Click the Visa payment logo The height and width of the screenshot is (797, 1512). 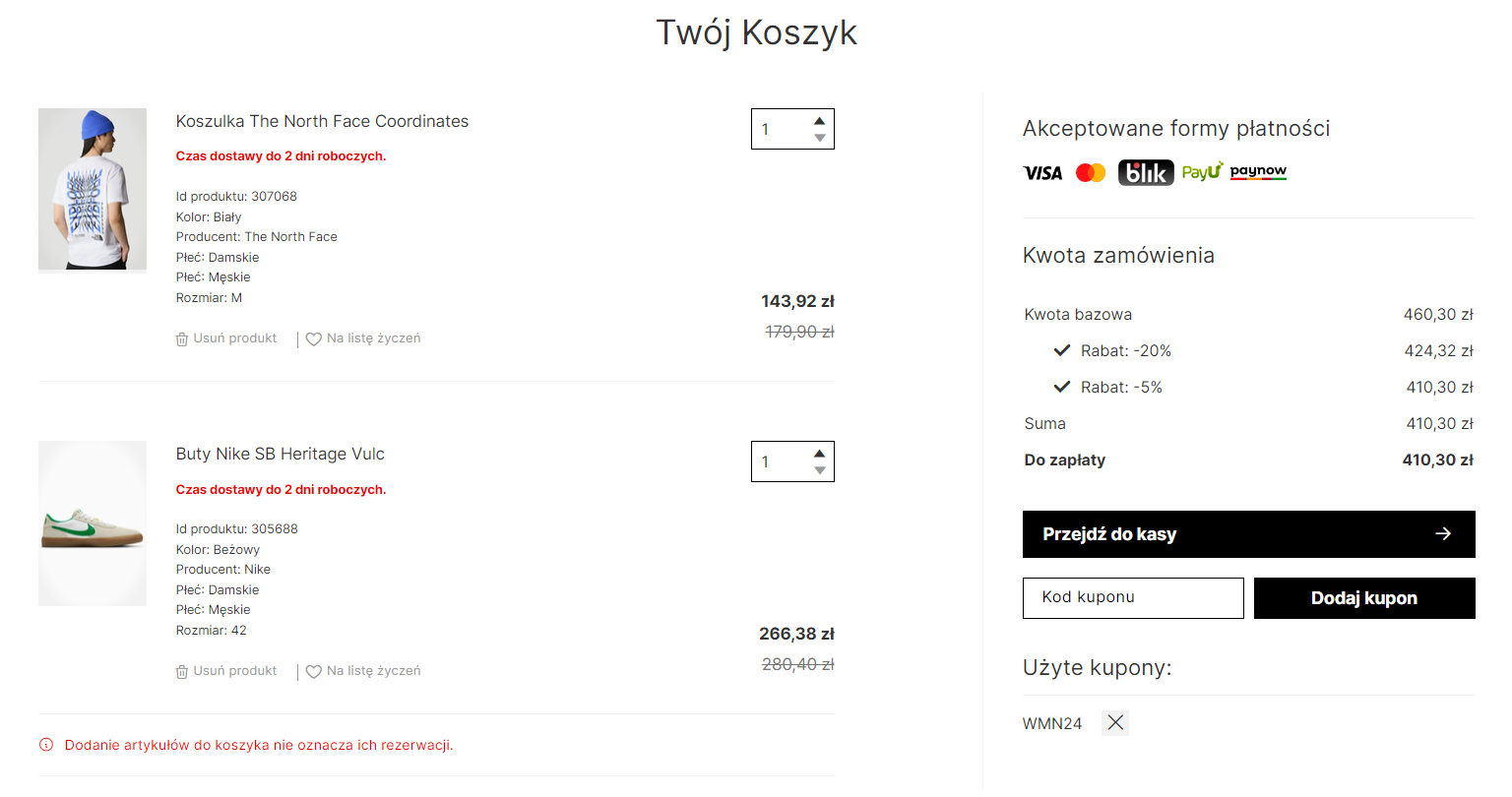click(1042, 173)
